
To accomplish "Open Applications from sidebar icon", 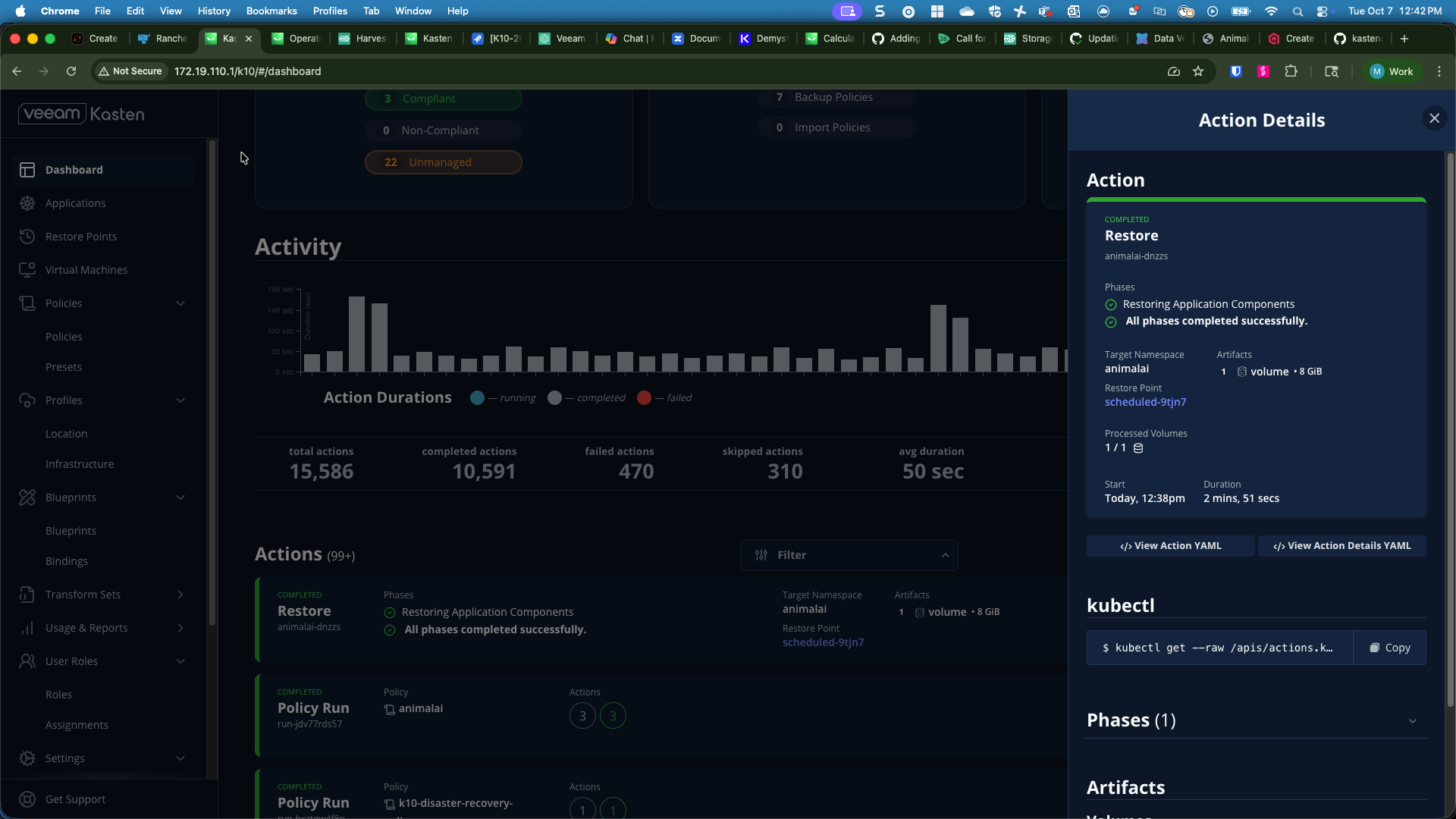I will (27, 203).
